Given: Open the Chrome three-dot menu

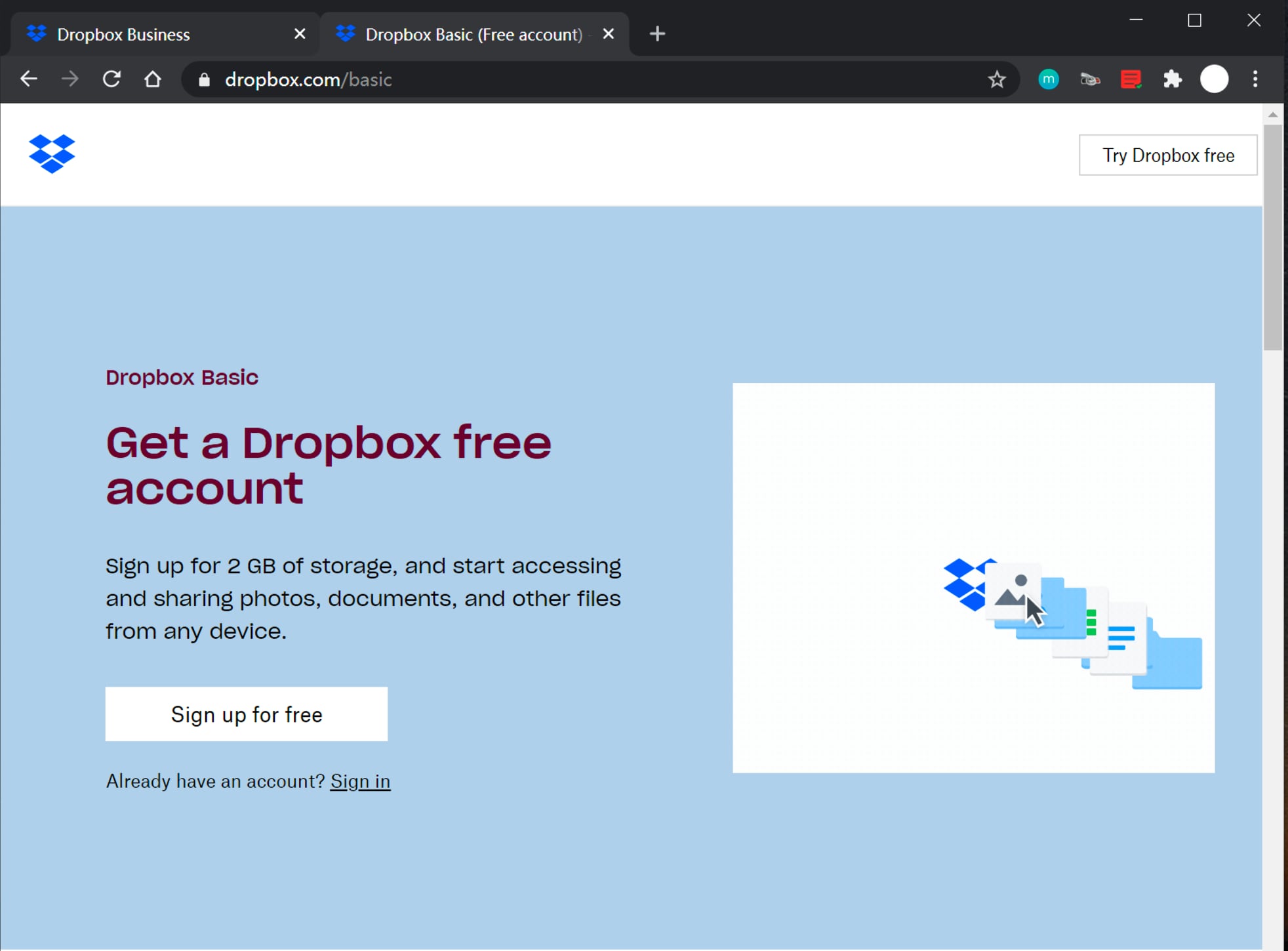Looking at the screenshot, I should [x=1255, y=79].
